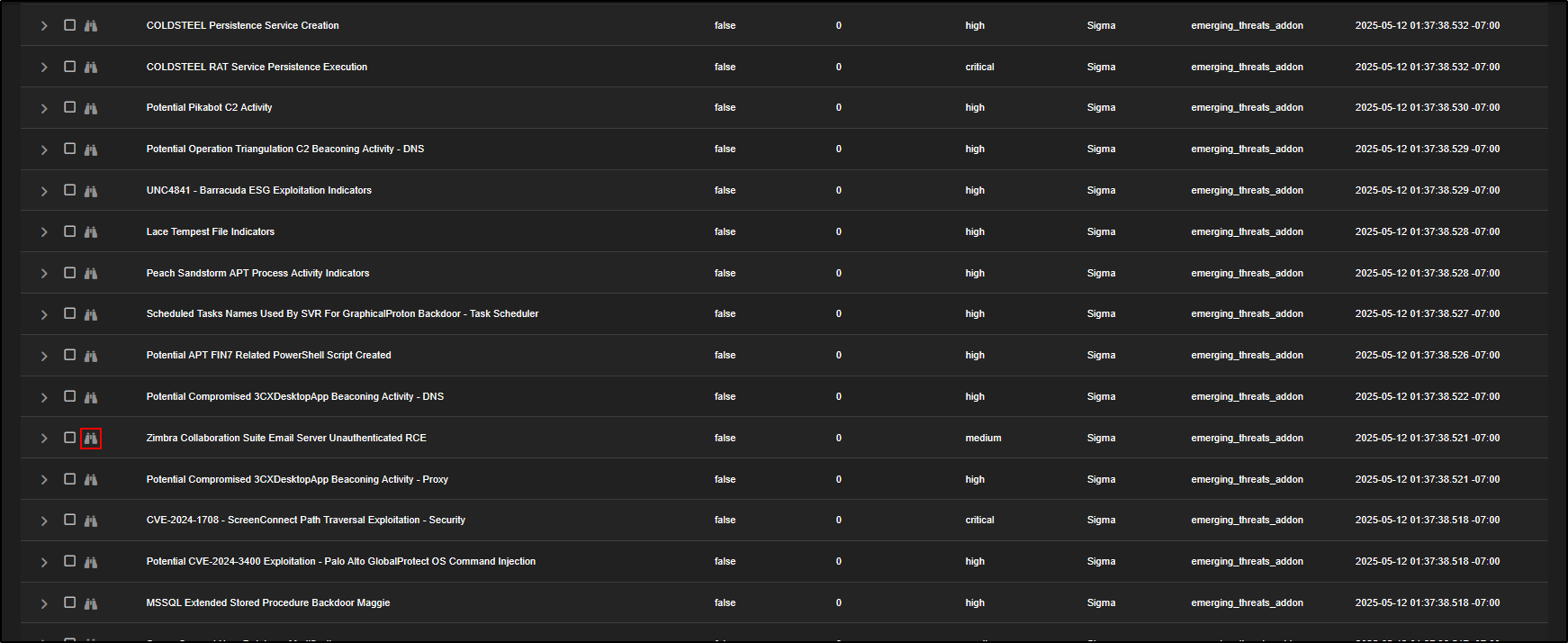Click the Lace Tempest File Indicators title
Image resolution: width=1568 pixels, height=643 pixels.
point(210,232)
